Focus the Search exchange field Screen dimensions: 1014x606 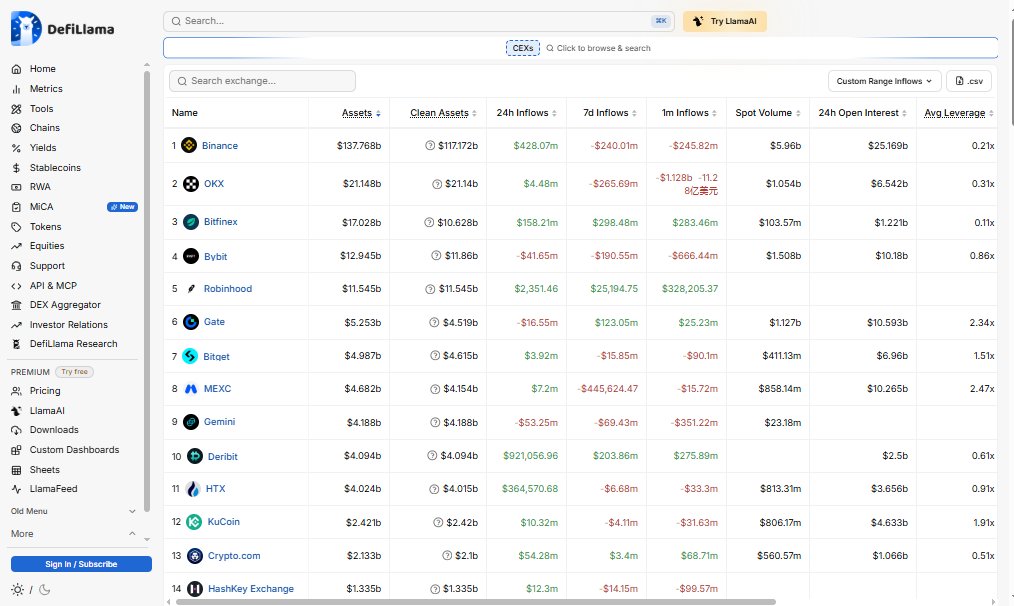263,81
